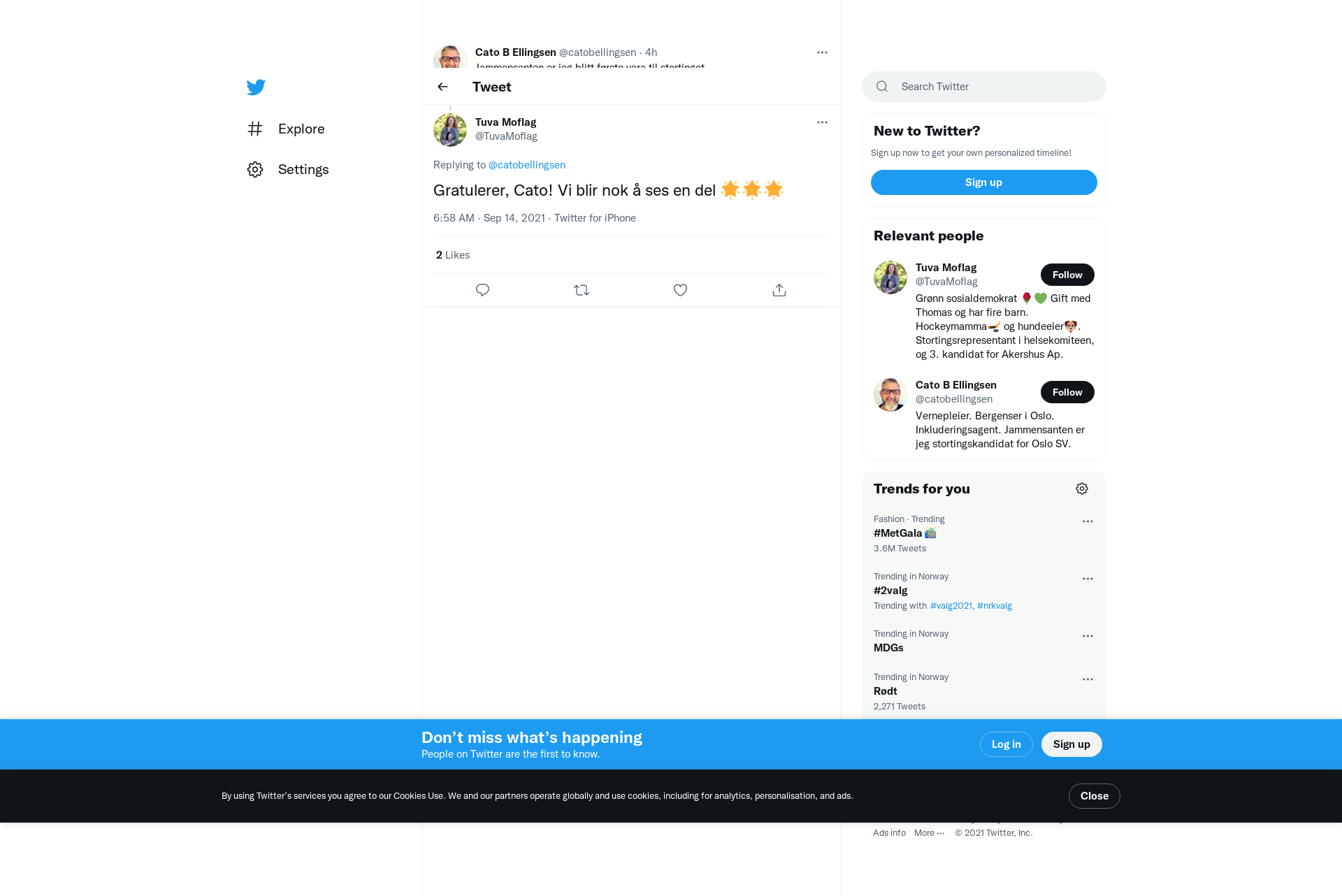This screenshot has height=896, width=1342.
Task: Go back using the arrow icon
Action: click(442, 87)
